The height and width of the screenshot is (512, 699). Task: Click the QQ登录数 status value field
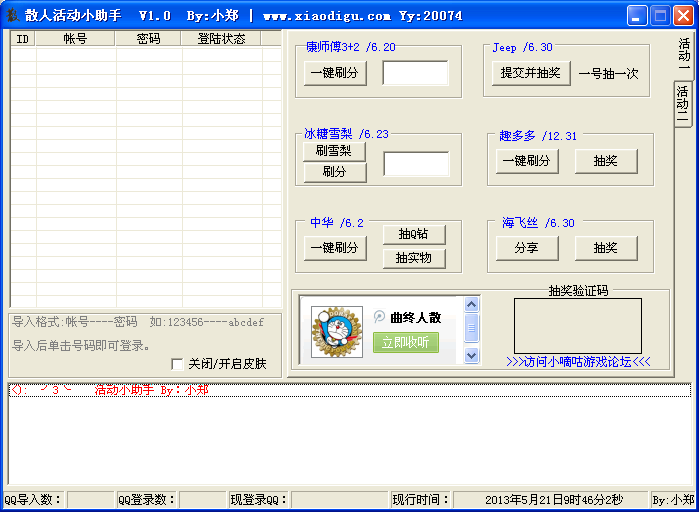click(202, 500)
